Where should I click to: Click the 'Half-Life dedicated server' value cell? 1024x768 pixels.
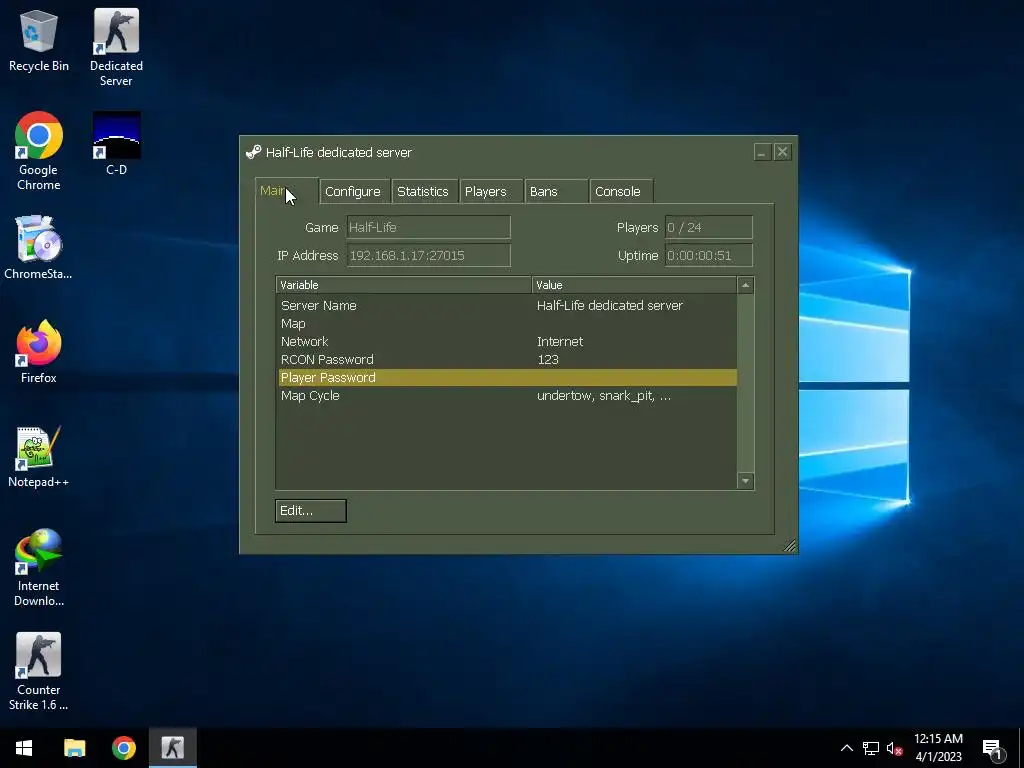(x=609, y=306)
